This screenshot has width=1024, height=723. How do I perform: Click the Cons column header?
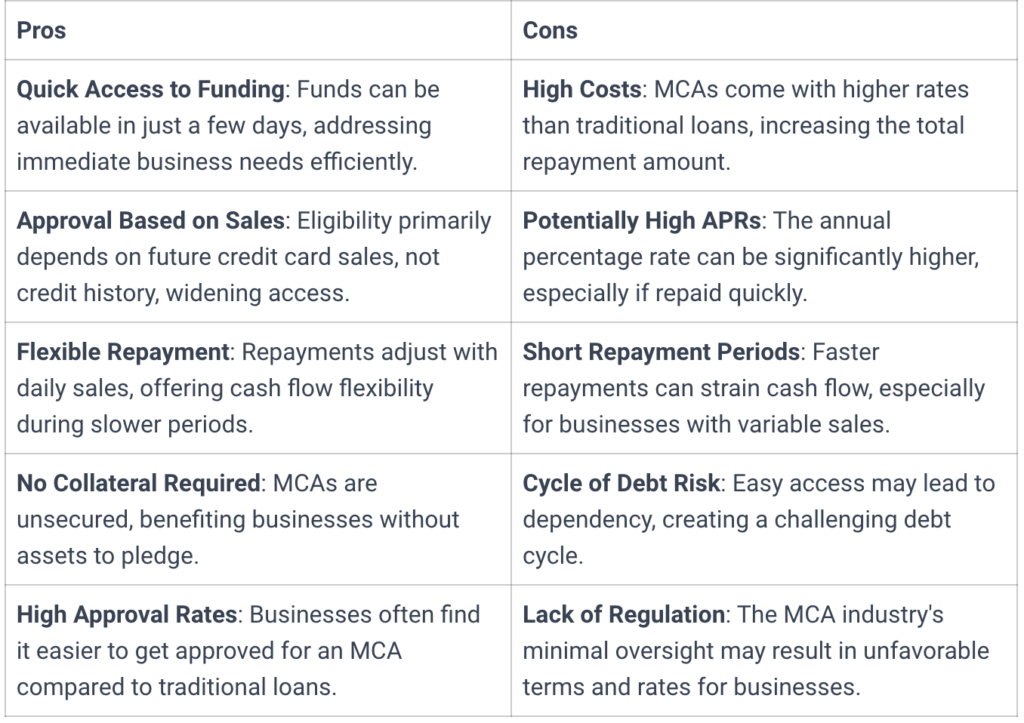click(x=550, y=31)
